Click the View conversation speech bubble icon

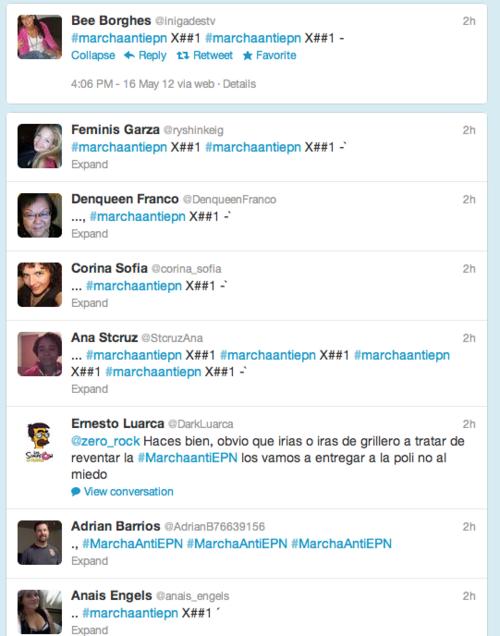(x=75, y=492)
